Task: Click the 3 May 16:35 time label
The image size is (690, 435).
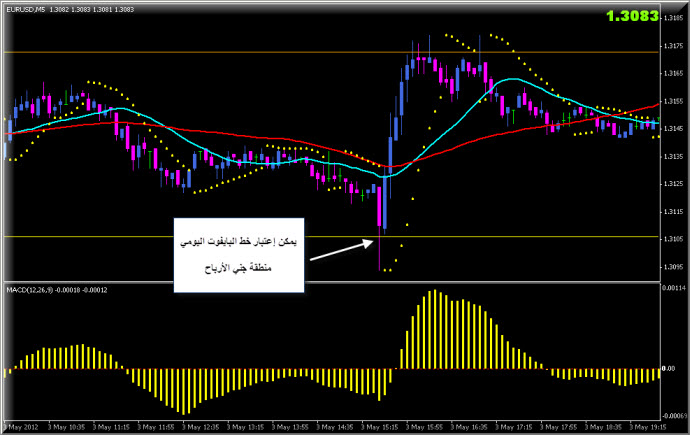Action: [x=469, y=427]
